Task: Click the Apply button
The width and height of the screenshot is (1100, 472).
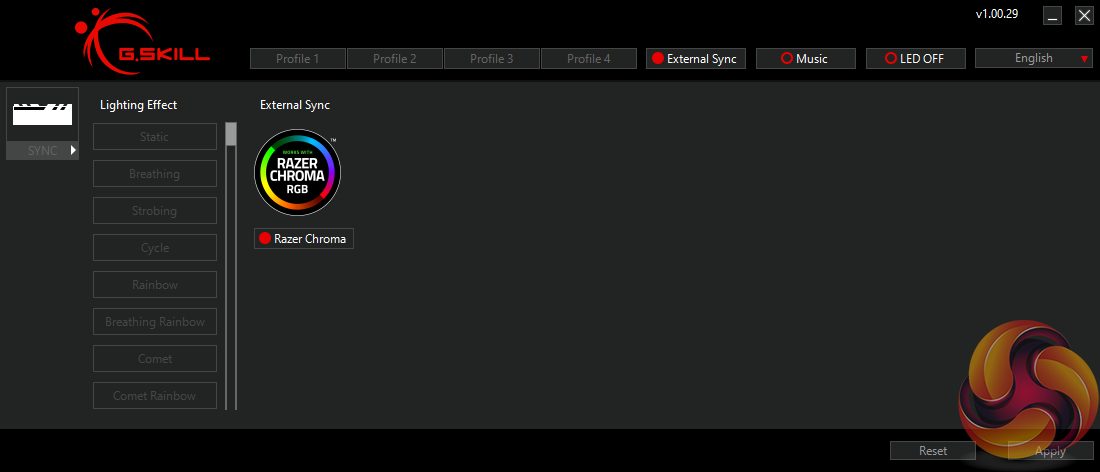Action: pos(1050,450)
